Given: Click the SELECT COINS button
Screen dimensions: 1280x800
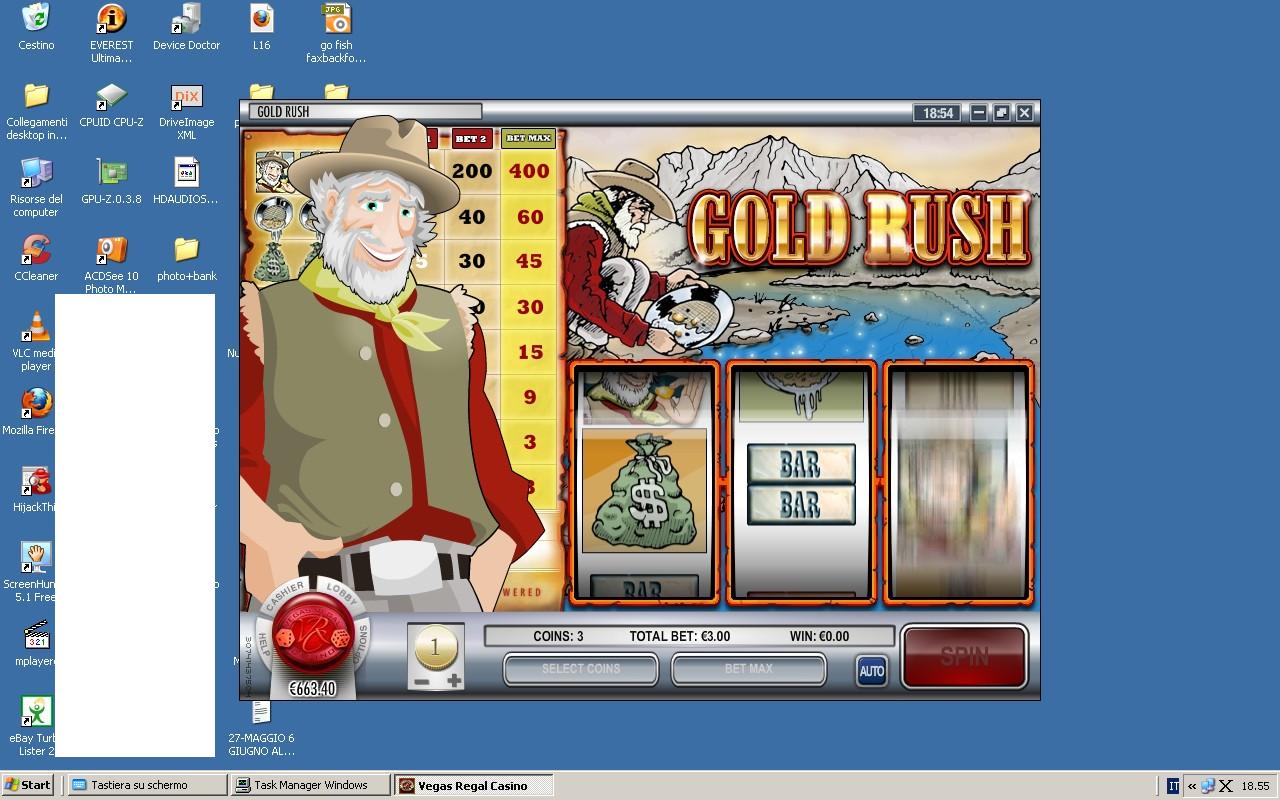Looking at the screenshot, I should pyautogui.click(x=581, y=669).
